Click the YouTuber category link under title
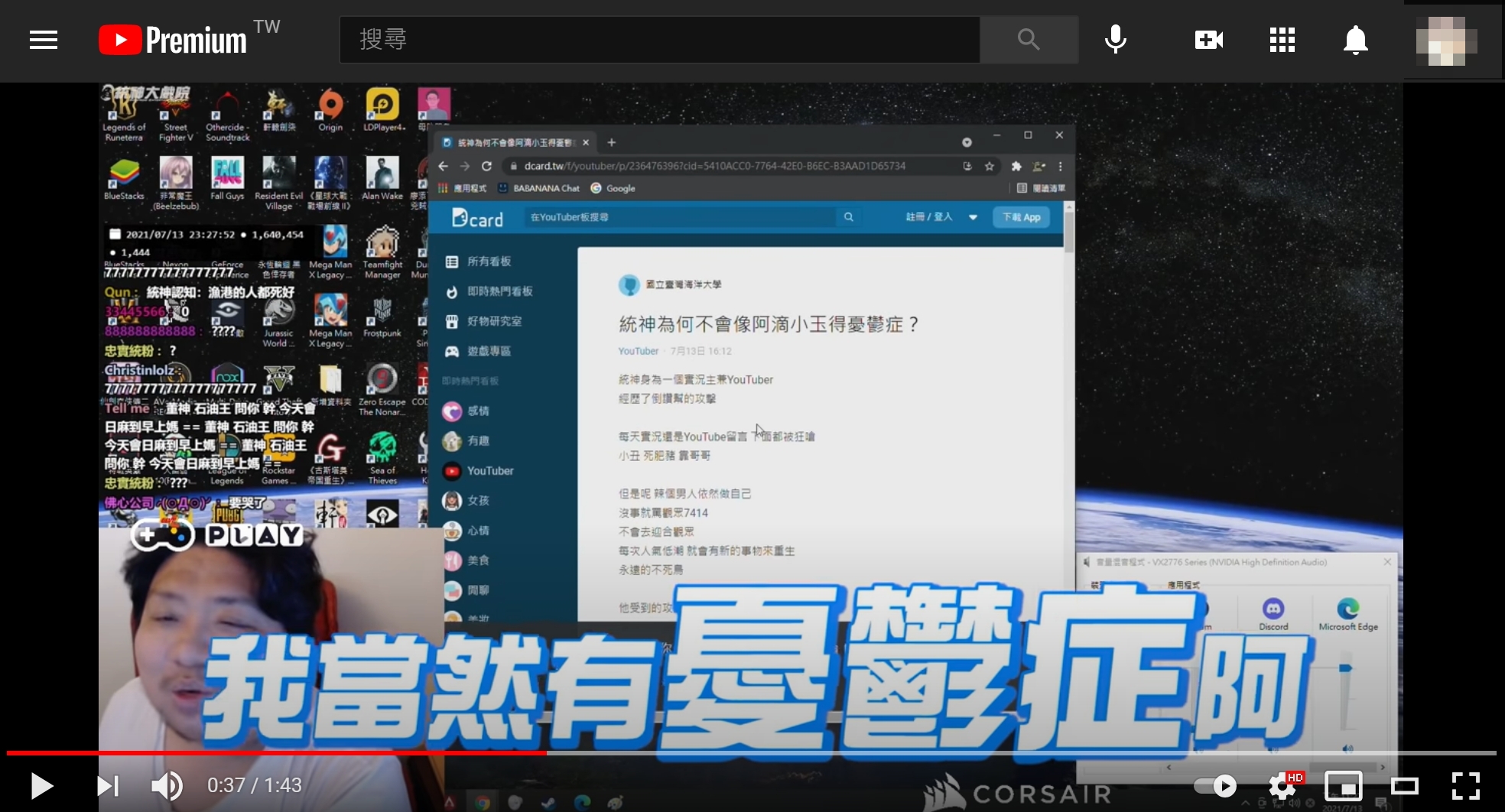This screenshot has height=812, width=1505. click(638, 351)
